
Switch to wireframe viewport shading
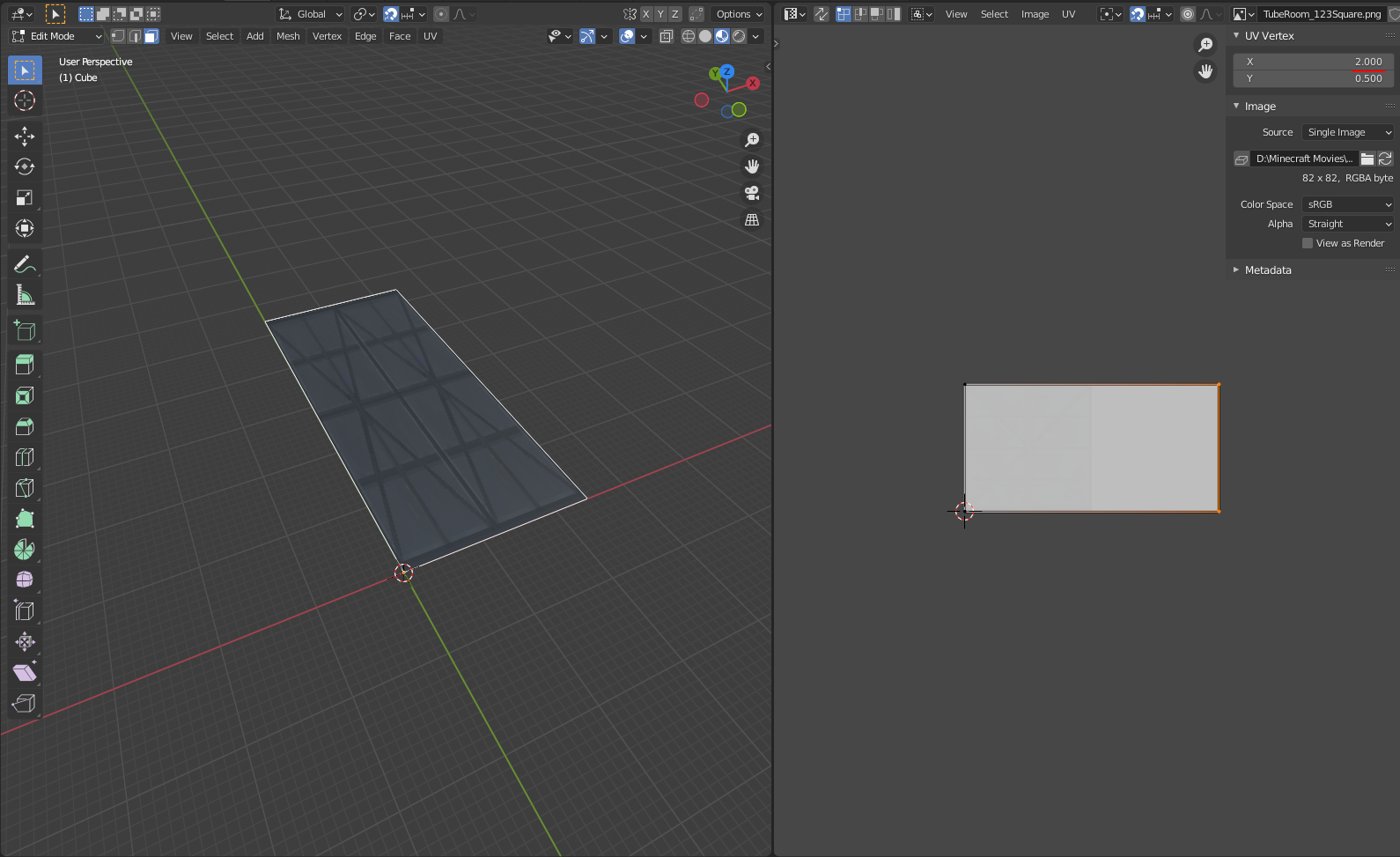tap(689, 36)
